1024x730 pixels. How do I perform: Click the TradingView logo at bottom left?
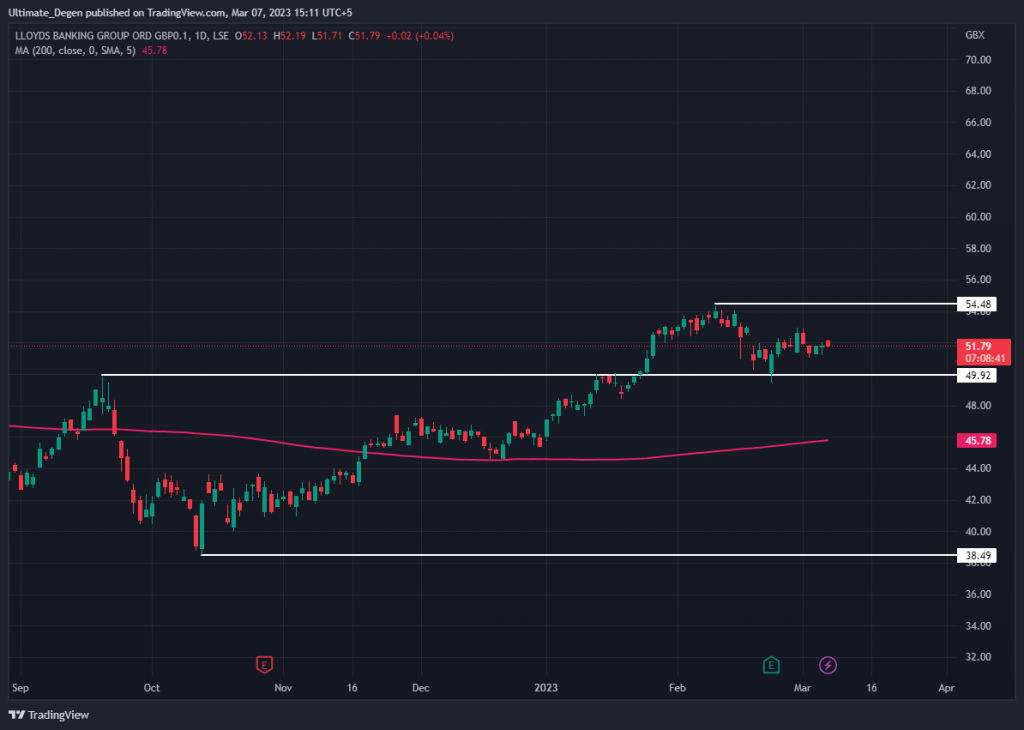point(48,715)
